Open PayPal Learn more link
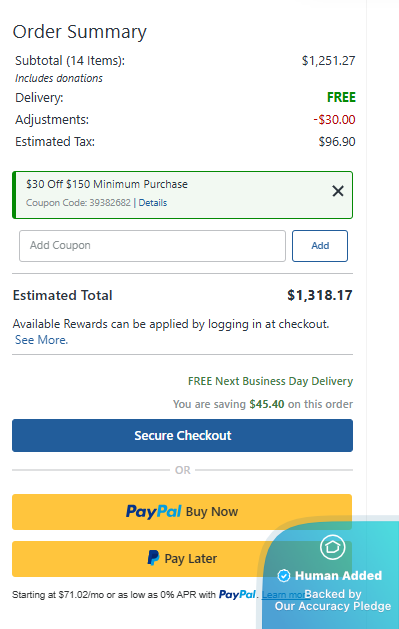 [x=283, y=595]
